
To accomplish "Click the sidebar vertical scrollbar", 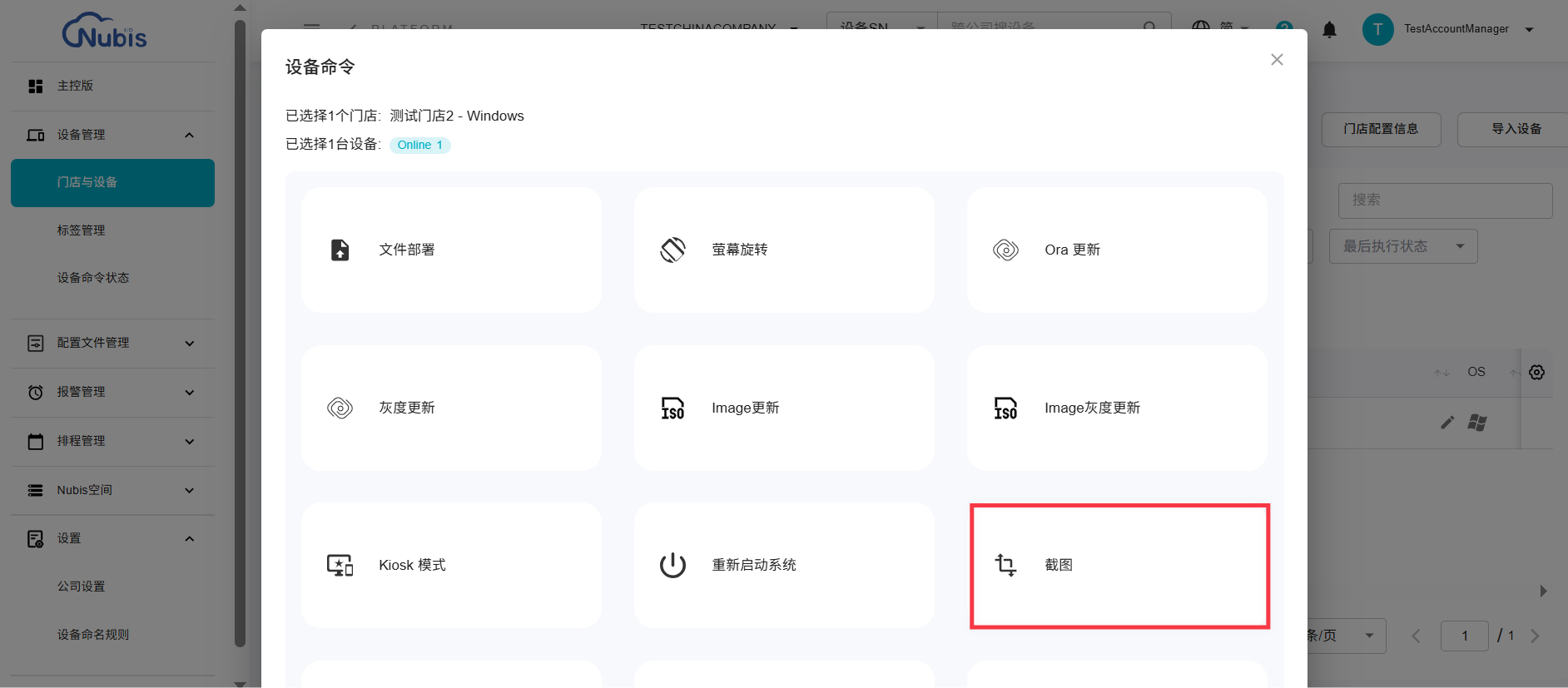I will coord(240,333).
